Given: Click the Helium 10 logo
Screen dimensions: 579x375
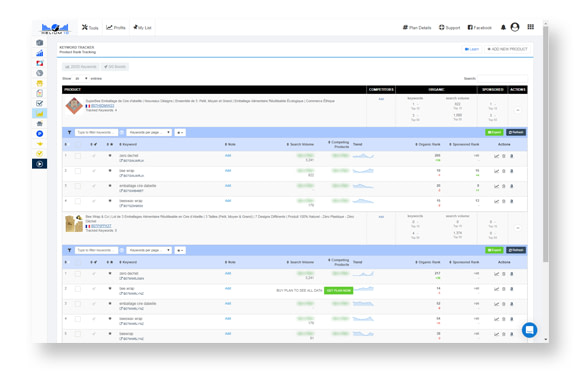Looking at the screenshot, I should pos(55,28).
